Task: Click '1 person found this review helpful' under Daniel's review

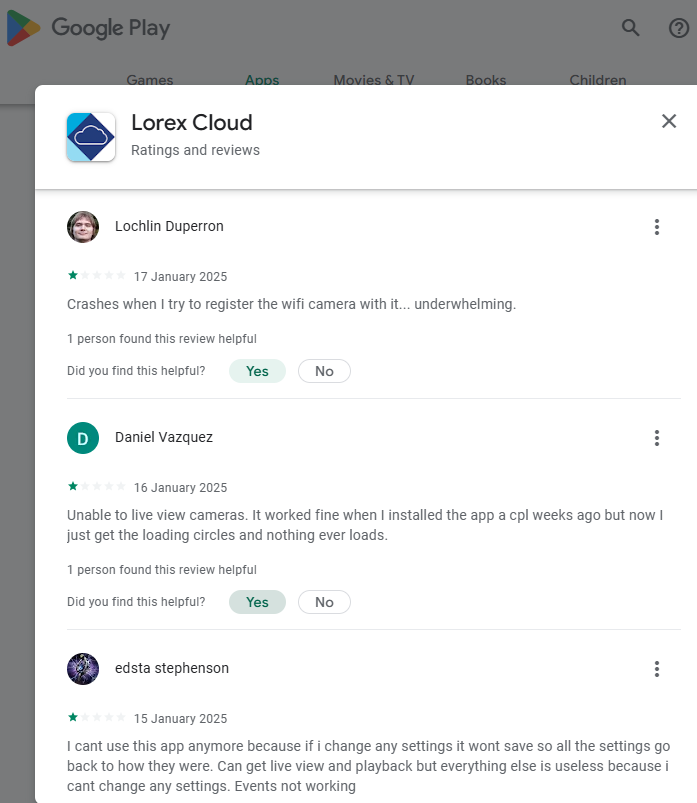Action: coord(162,570)
